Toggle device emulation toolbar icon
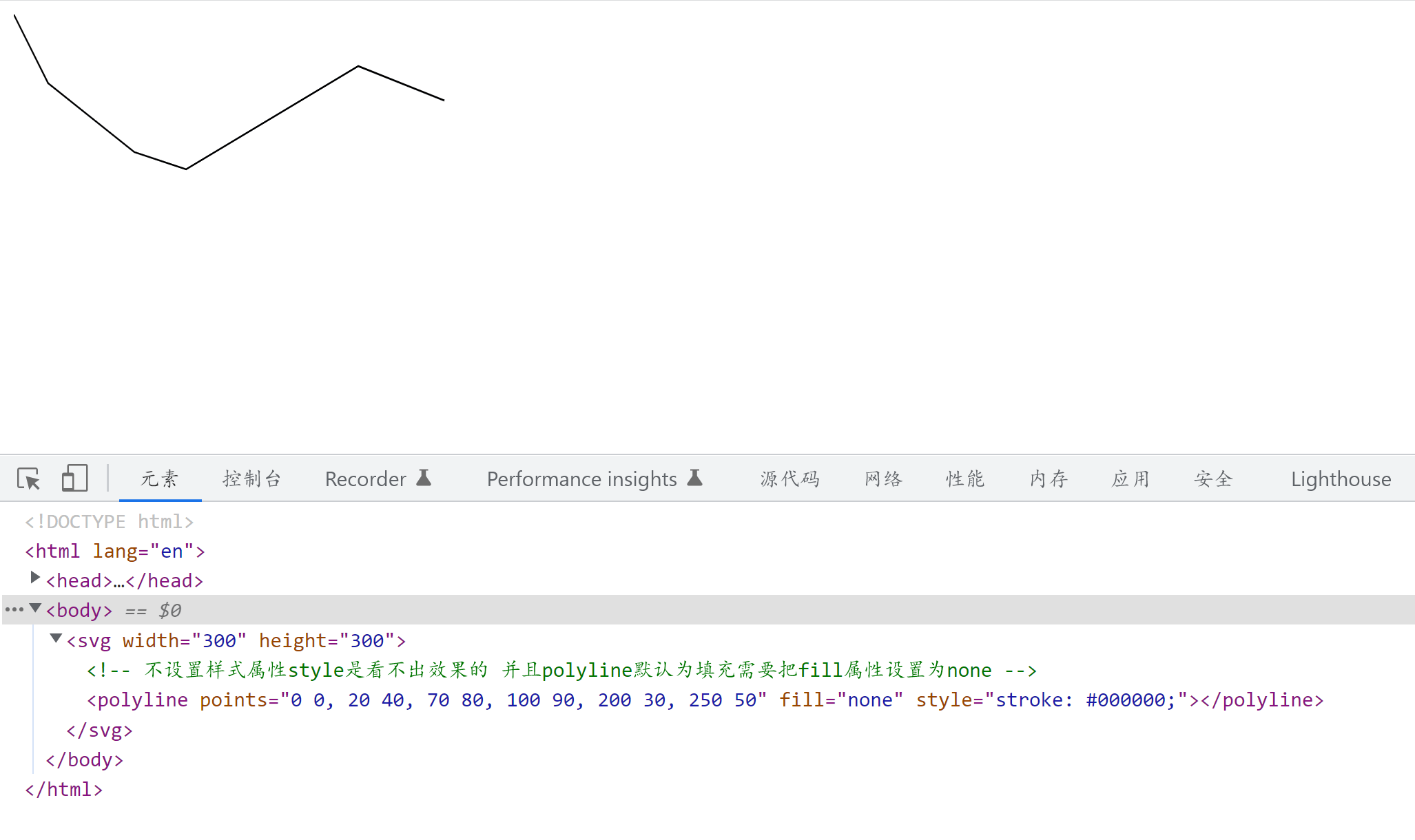Viewport: 1415px width, 840px height. click(x=74, y=479)
